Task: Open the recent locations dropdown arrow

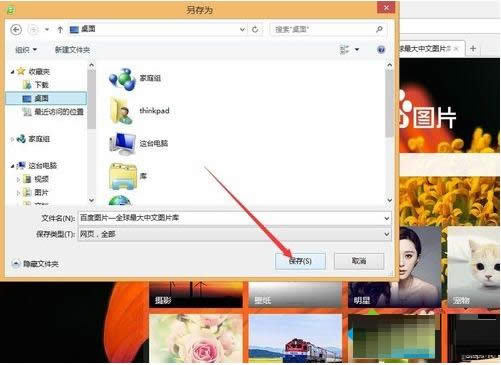Action: 47,30
